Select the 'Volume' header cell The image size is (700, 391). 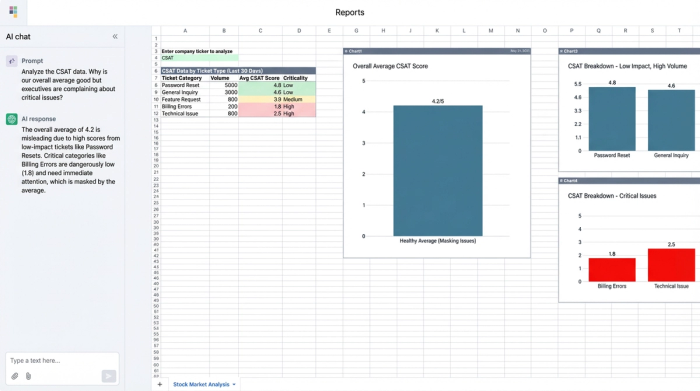click(224, 78)
